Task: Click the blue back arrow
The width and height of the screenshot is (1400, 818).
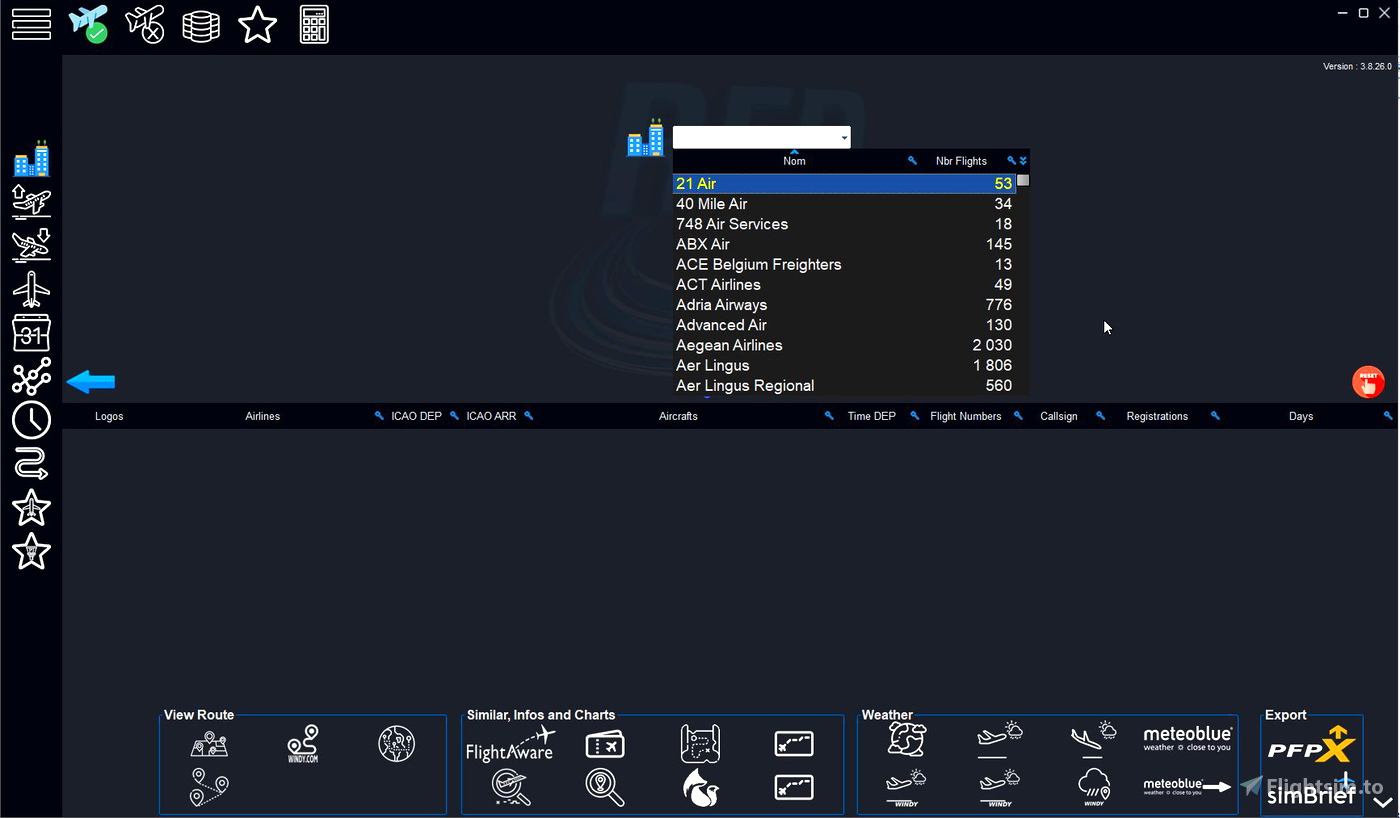Action: [x=90, y=381]
